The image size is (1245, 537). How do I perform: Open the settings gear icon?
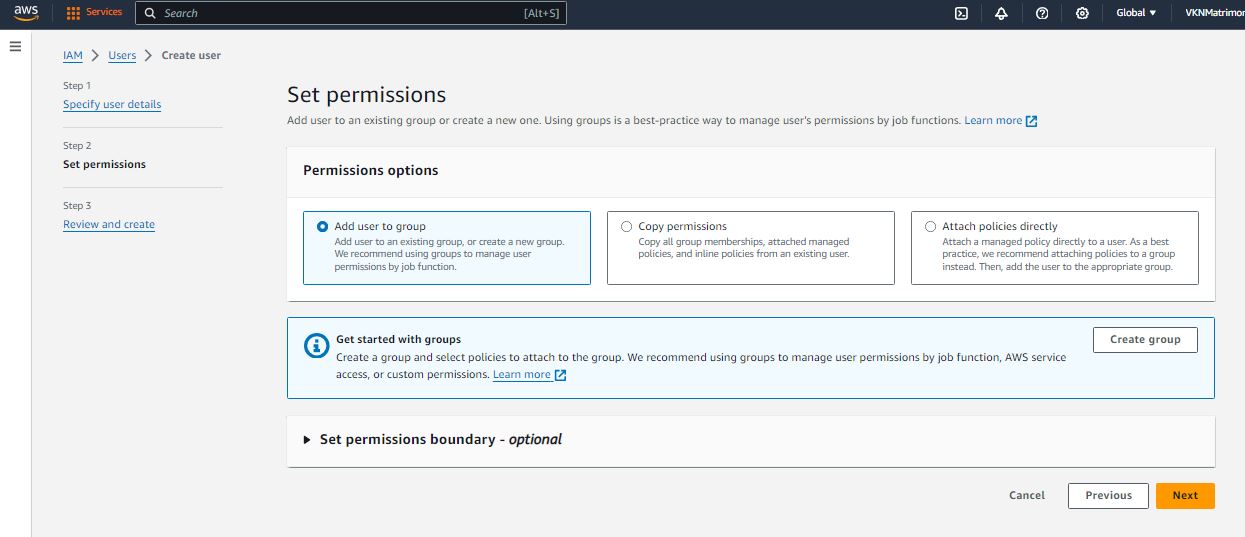click(1082, 13)
